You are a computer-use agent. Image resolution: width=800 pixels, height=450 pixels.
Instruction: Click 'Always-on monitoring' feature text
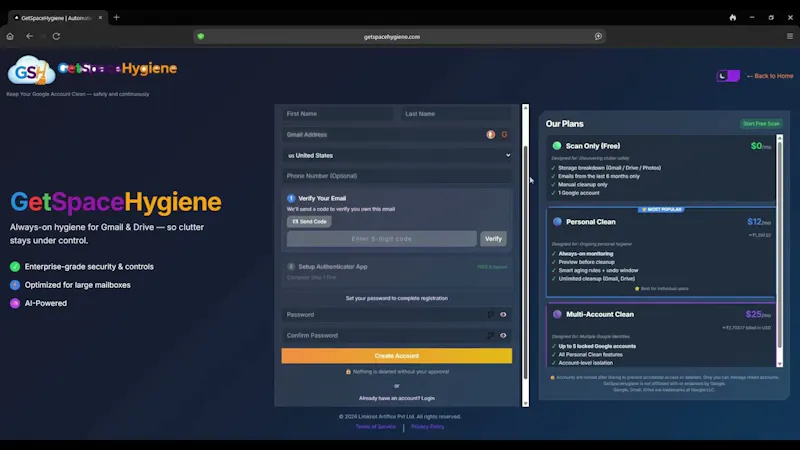(x=586, y=254)
